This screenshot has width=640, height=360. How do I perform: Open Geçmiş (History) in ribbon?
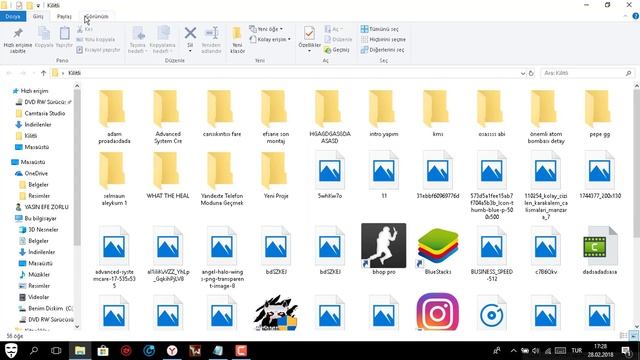click(337, 50)
